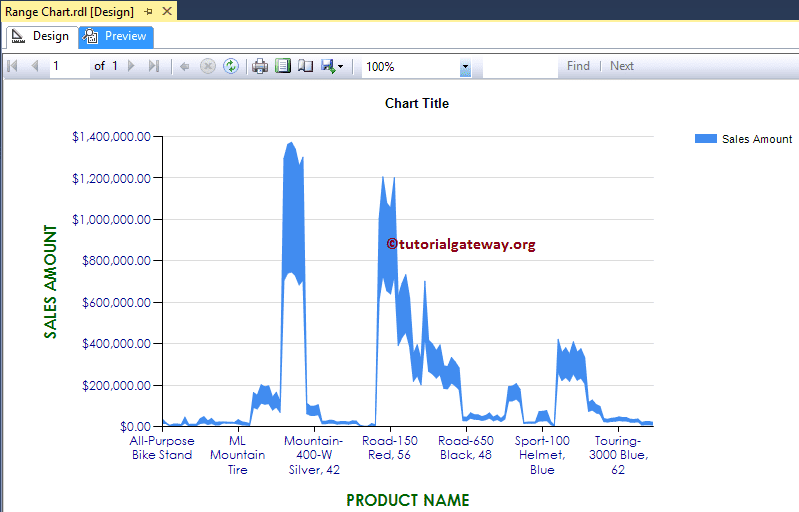Screen dimensions: 799x512
Task: Click the PRODUCT NAME axis title
Action: pos(408,500)
